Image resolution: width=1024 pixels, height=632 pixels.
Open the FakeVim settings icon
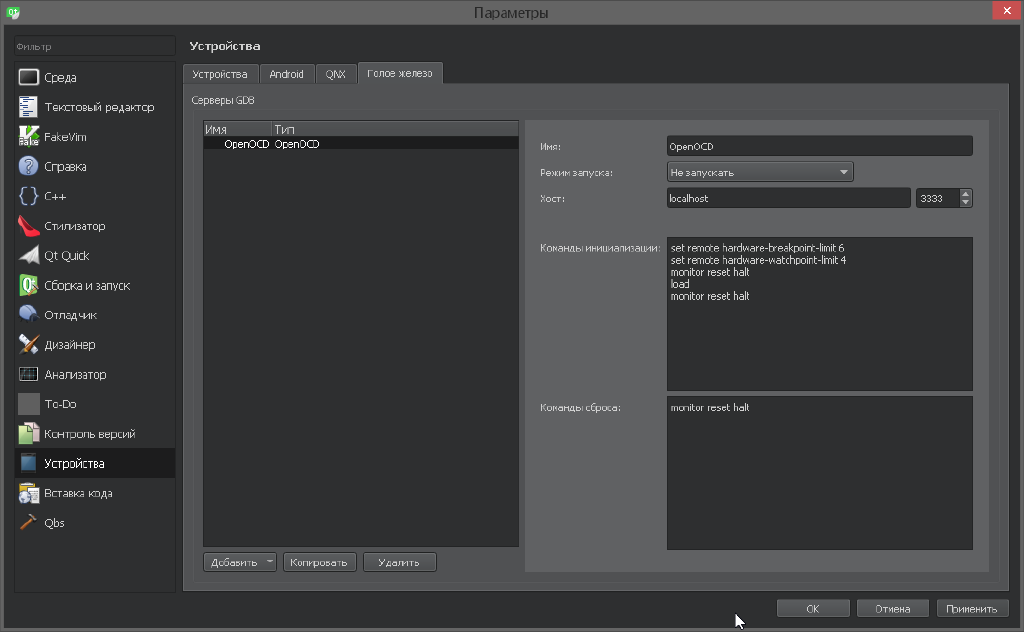point(28,137)
